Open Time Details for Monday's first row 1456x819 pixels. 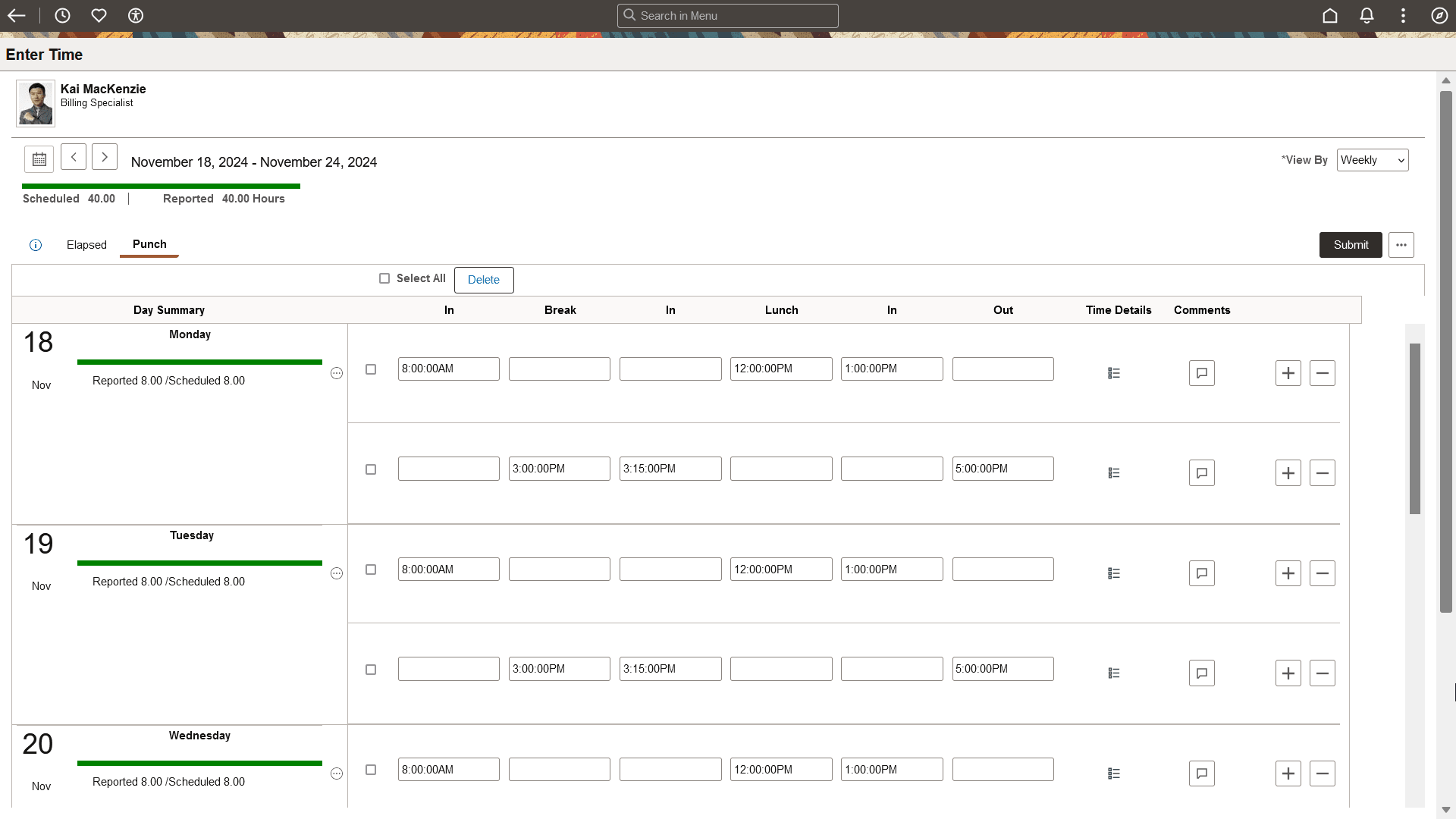coord(1113,373)
